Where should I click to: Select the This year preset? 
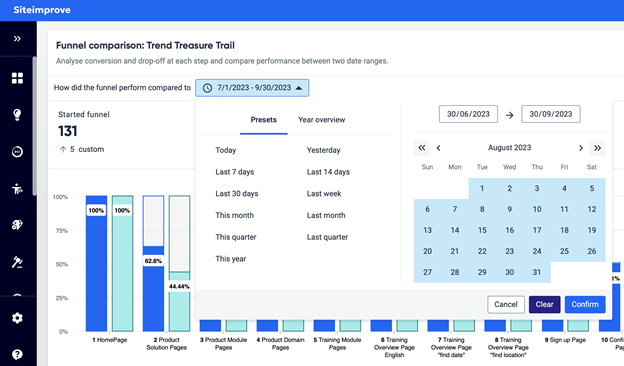231,259
